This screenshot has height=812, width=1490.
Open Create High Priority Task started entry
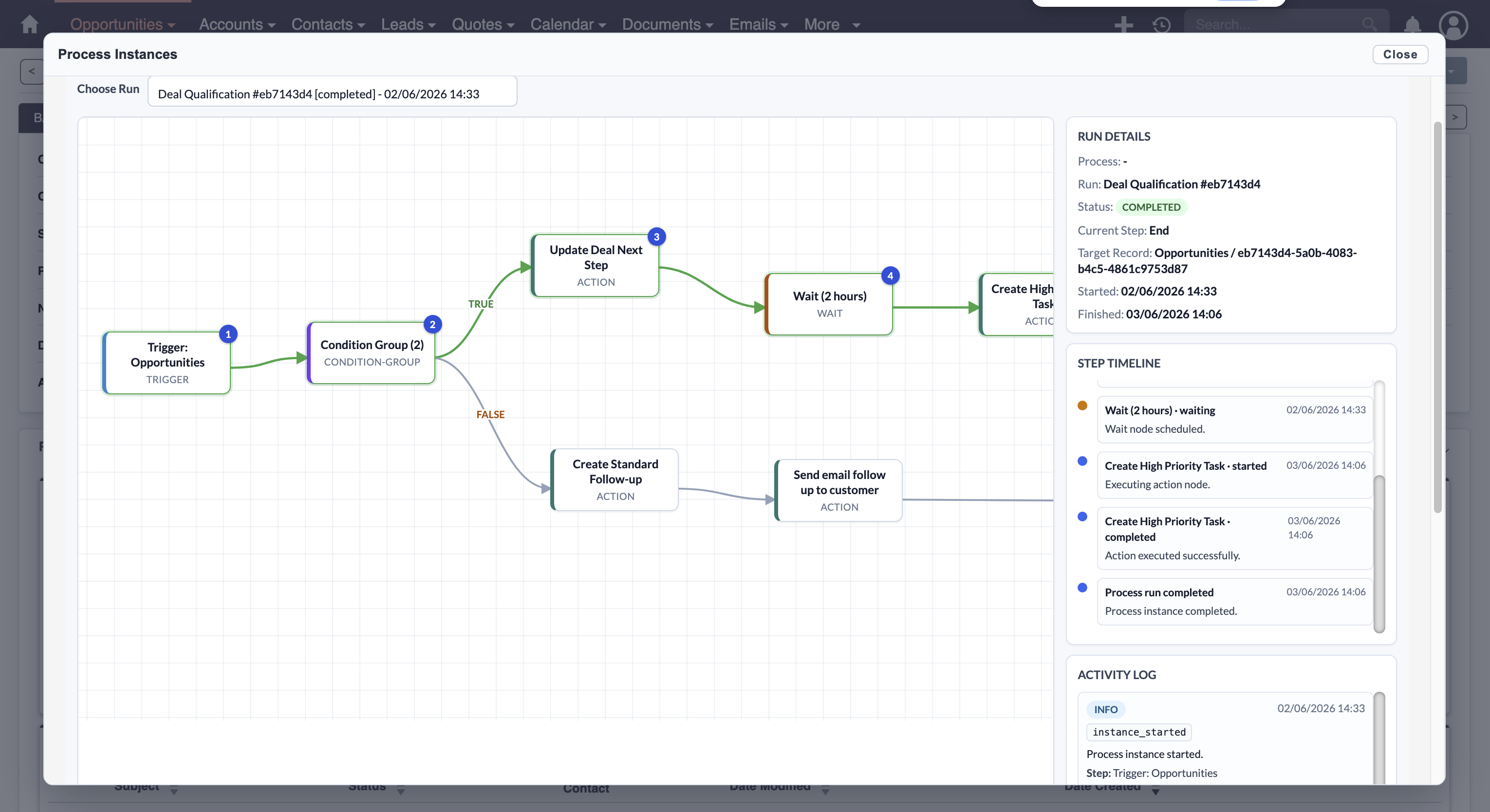tap(1234, 475)
